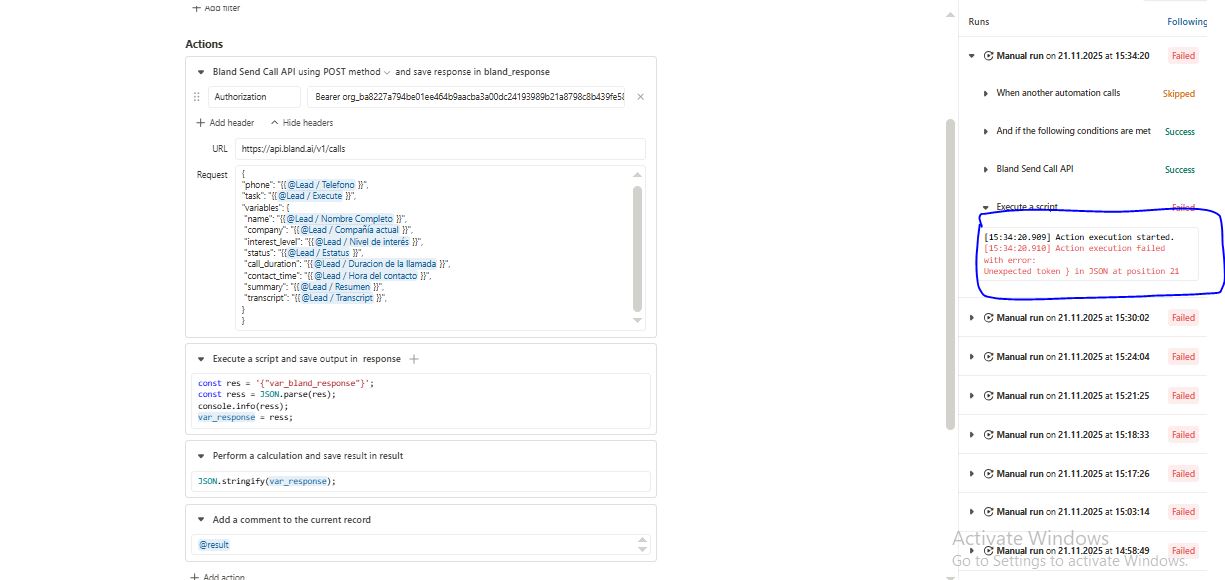The image size is (1225, 580).
Task: Expand the 15:21:25 manual run entry
Action: tap(972, 396)
